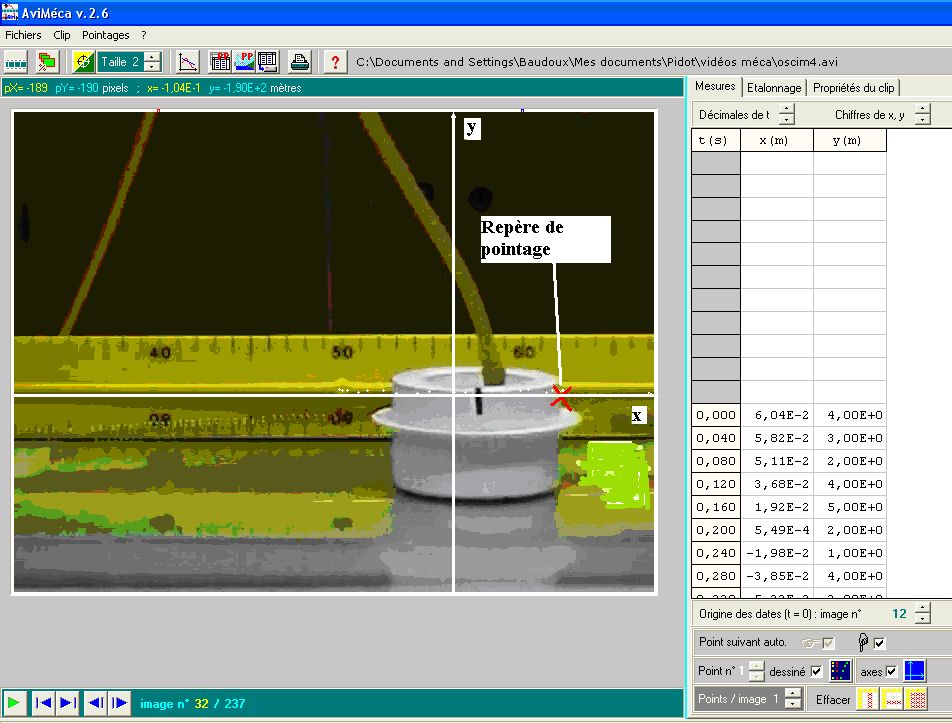Uncheck the 'axes' checkbox
952x723 pixels.
tap(891, 671)
